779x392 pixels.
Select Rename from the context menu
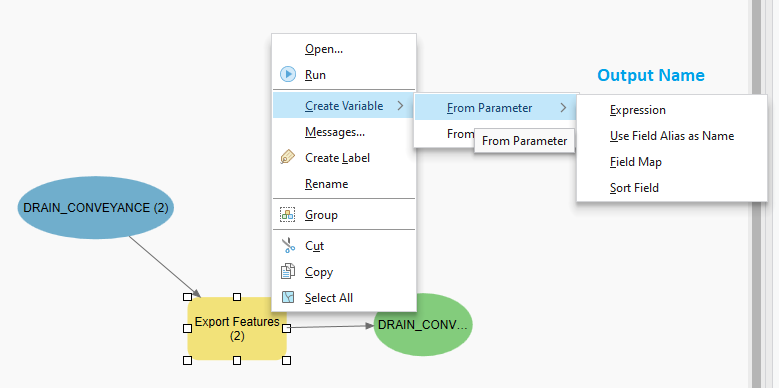(344, 183)
